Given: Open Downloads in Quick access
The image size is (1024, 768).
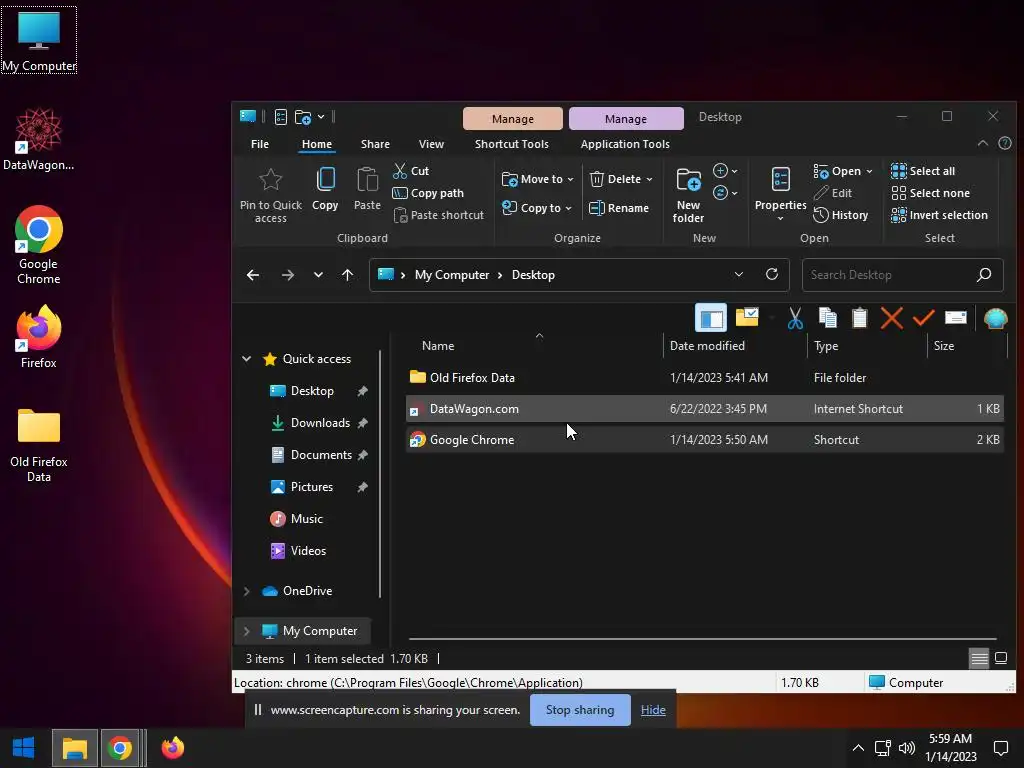Looking at the screenshot, I should click(320, 423).
